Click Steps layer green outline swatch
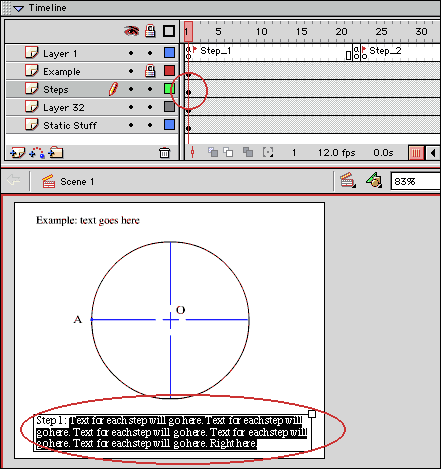The image size is (441, 469). pyautogui.click(x=169, y=89)
